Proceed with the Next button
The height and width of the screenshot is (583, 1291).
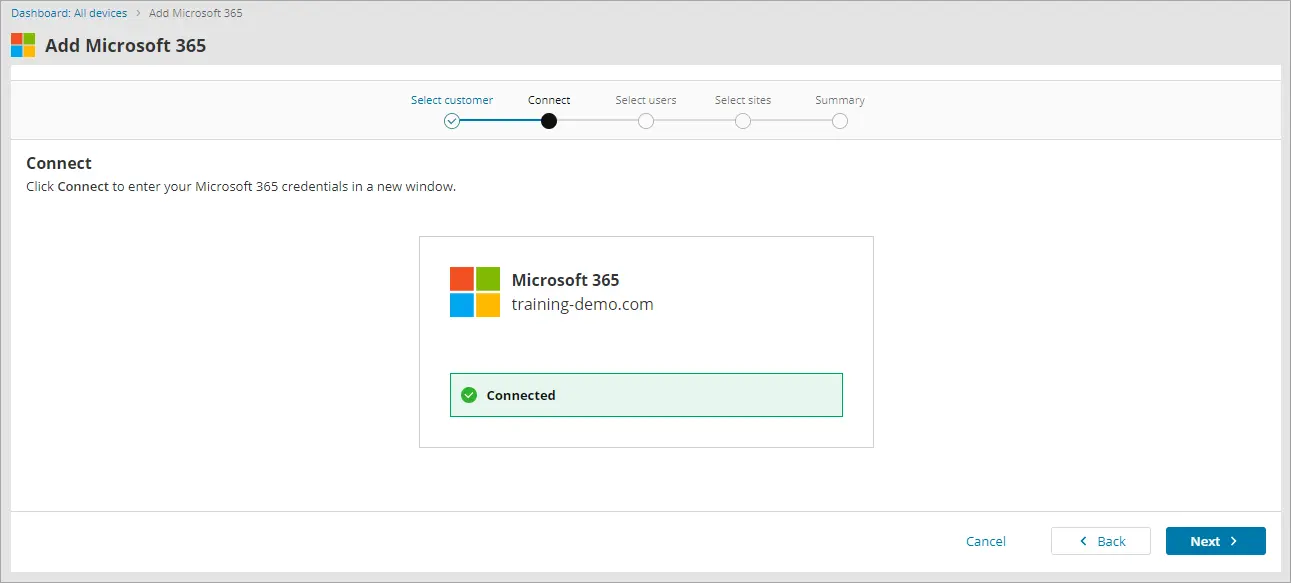pos(1216,541)
